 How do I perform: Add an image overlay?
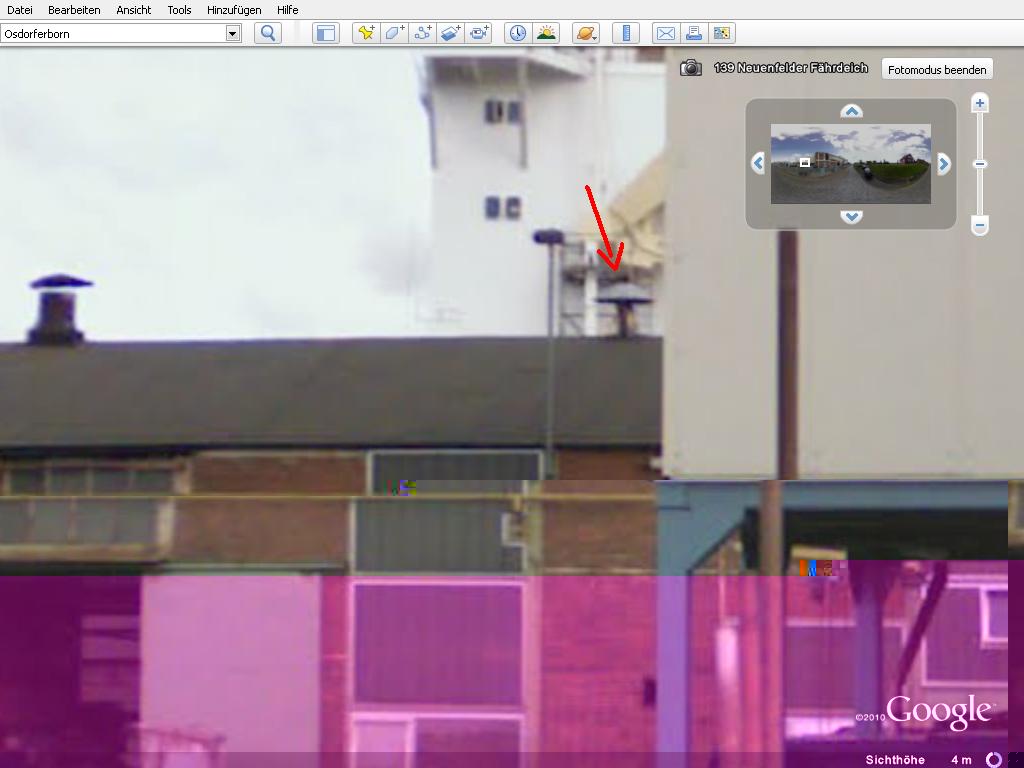pyautogui.click(x=450, y=33)
